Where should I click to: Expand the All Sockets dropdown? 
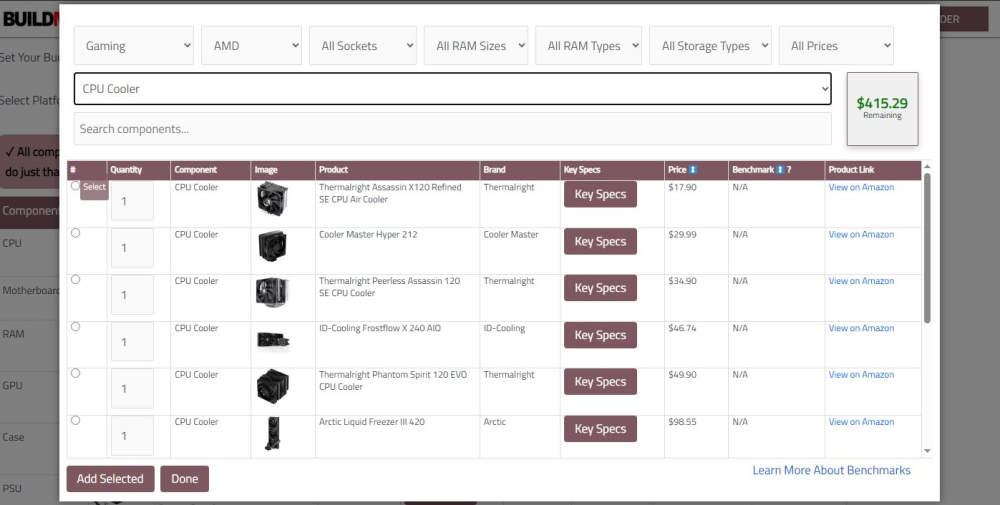(x=363, y=45)
